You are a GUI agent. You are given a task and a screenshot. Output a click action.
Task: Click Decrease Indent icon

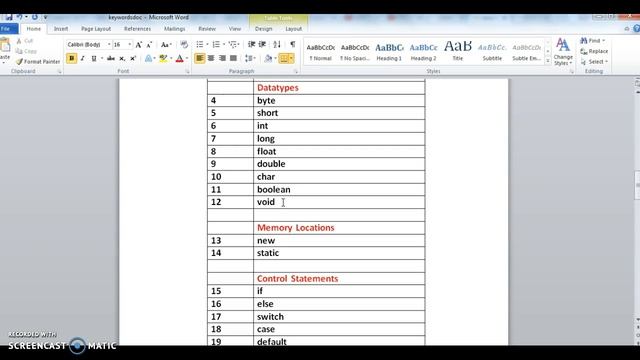[251, 44]
